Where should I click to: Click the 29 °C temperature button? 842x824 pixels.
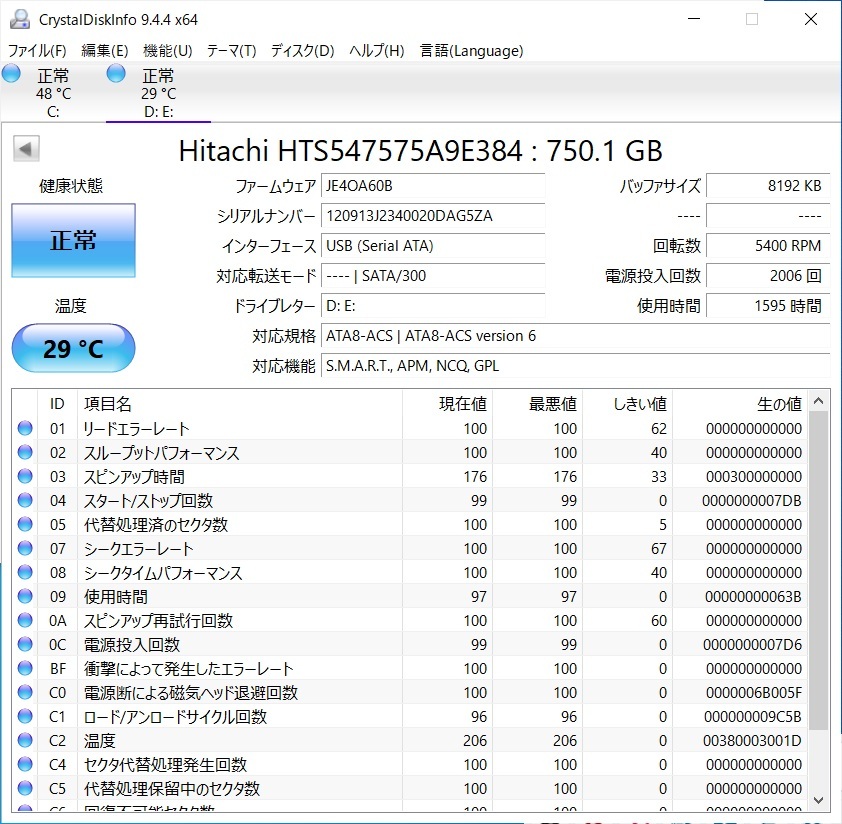pos(74,348)
